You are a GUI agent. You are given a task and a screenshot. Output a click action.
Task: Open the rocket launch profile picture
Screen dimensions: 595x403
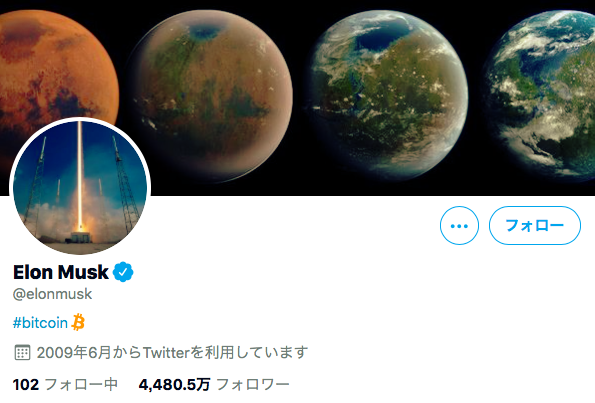click(x=80, y=187)
